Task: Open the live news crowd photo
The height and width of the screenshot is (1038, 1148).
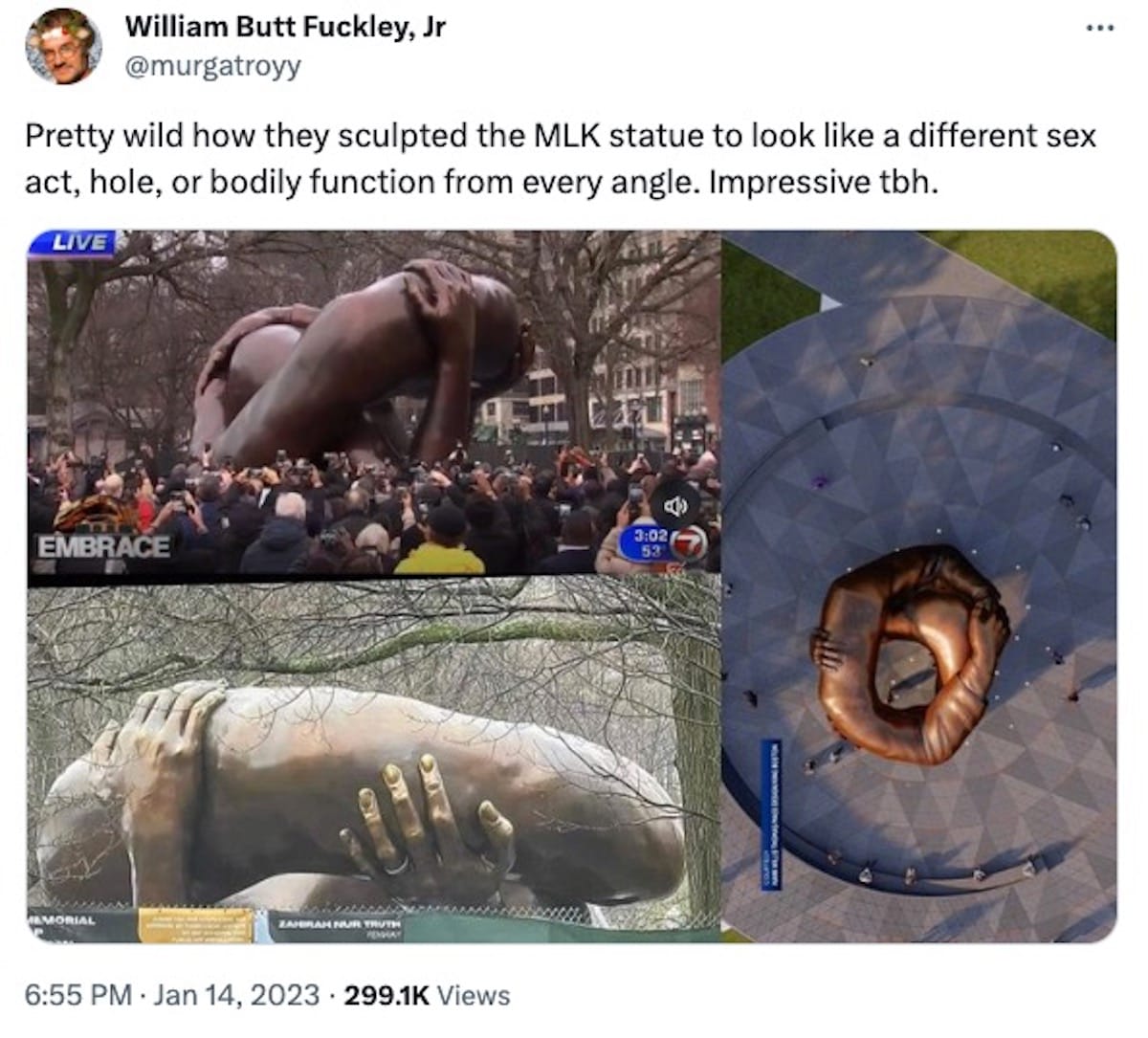Action: coord(373,402)
